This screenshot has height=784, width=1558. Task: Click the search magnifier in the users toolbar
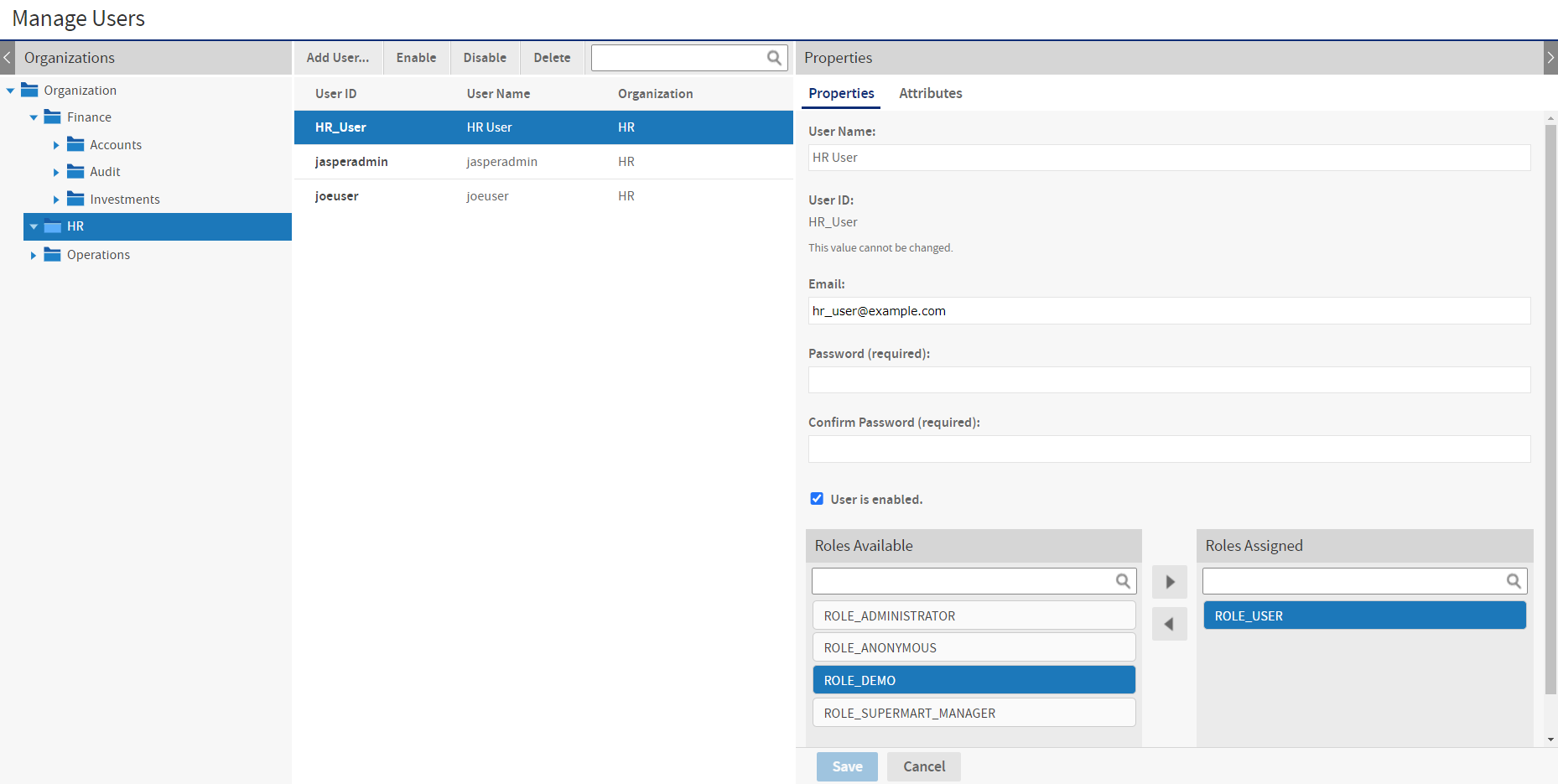pyautogui.click(x=774, y=58)
